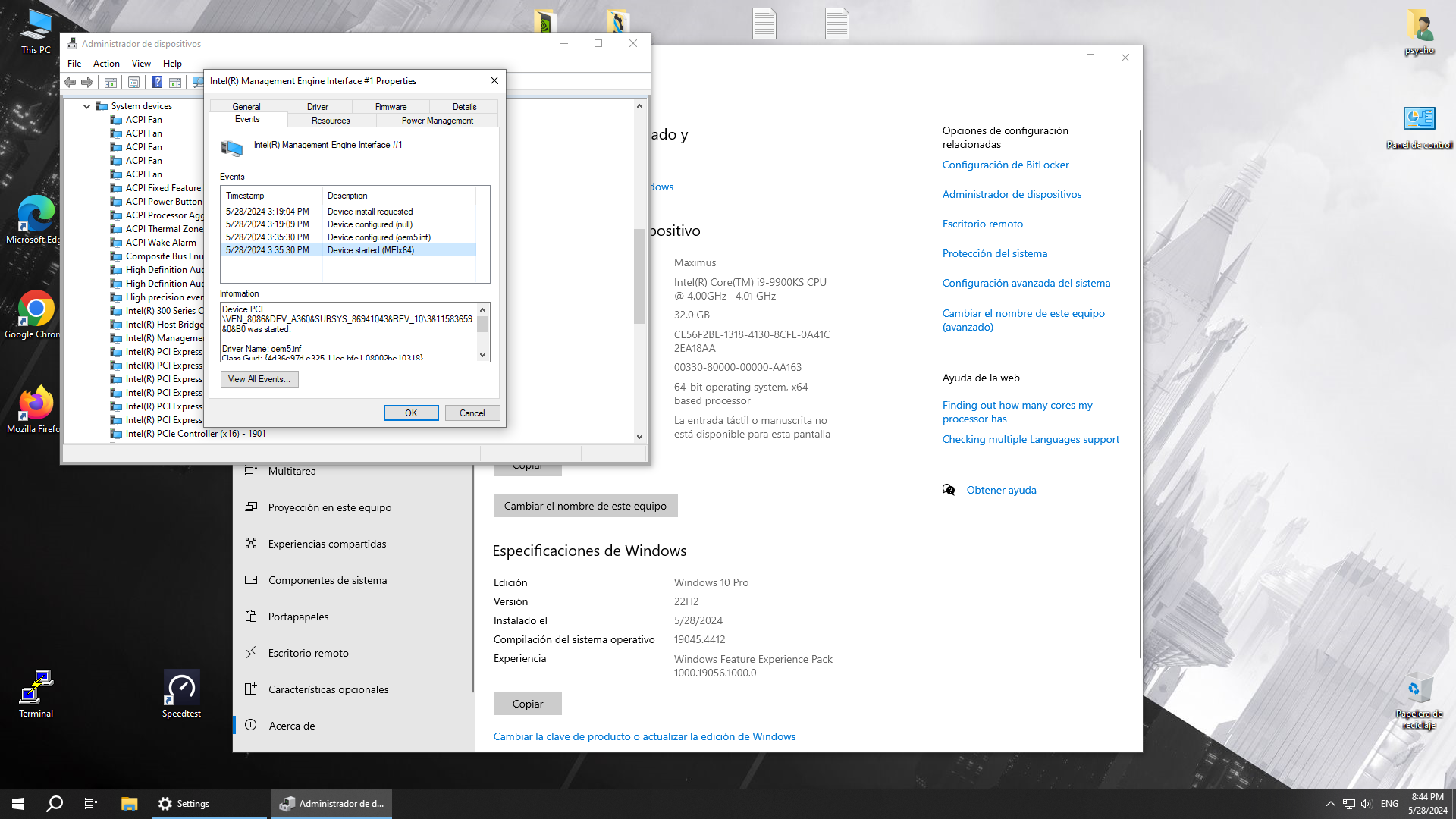This screenshot has width=1456, height=819.
Task: Click the Show/Hide Console Tree toolbar icon
Action: pos(111,82)
